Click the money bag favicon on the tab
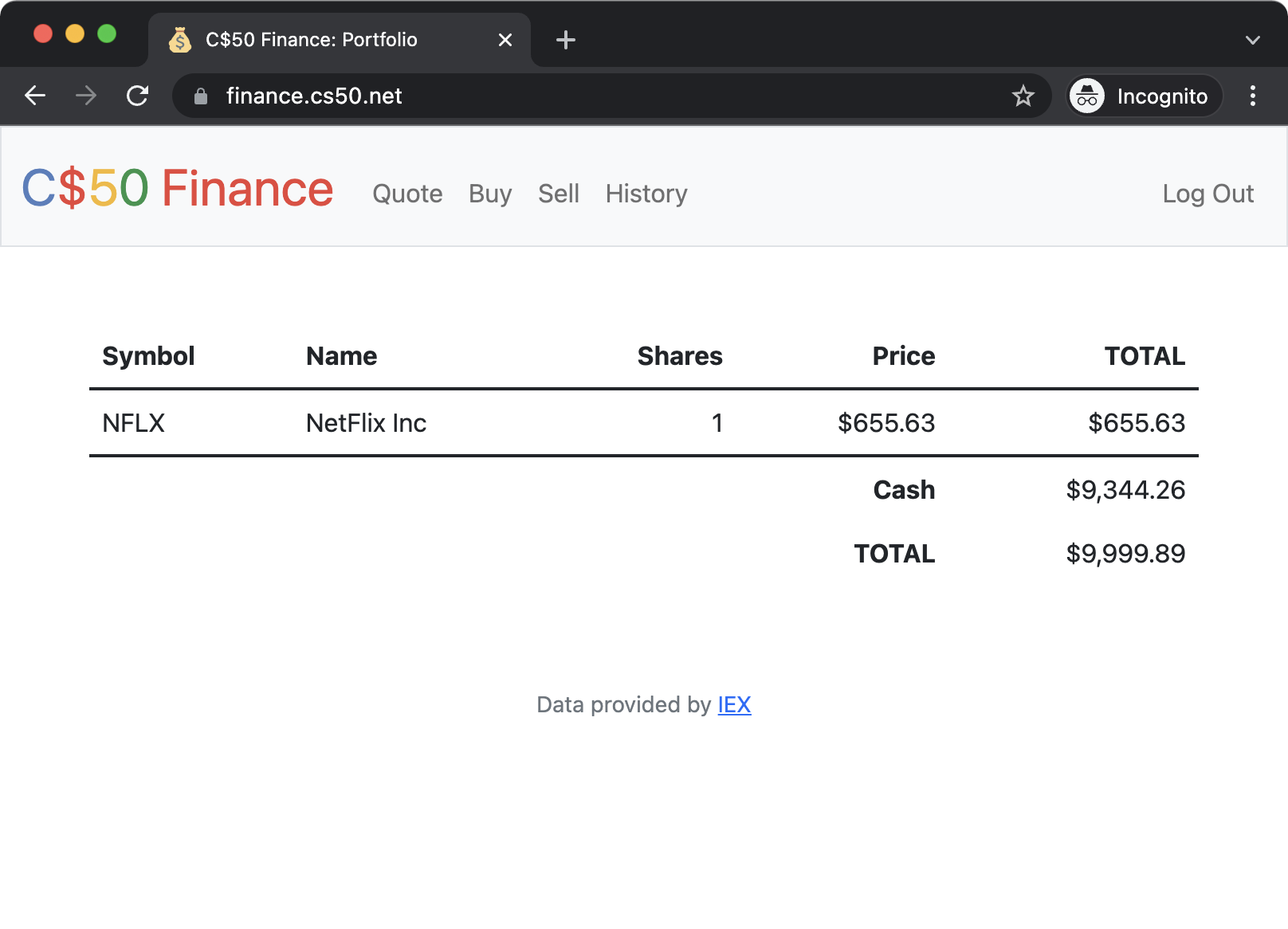Screen dimensions: 1288x929 pos(181,39)
